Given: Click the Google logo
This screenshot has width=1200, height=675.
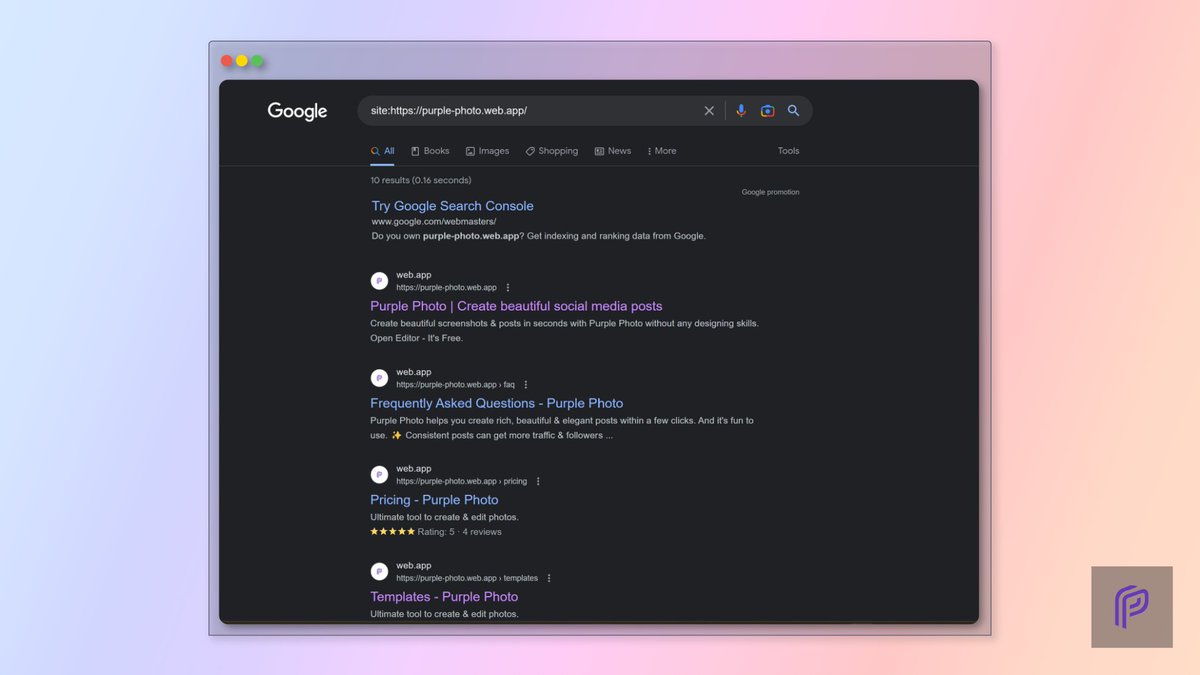Looking at the screenshot, I should coord(297,111).
